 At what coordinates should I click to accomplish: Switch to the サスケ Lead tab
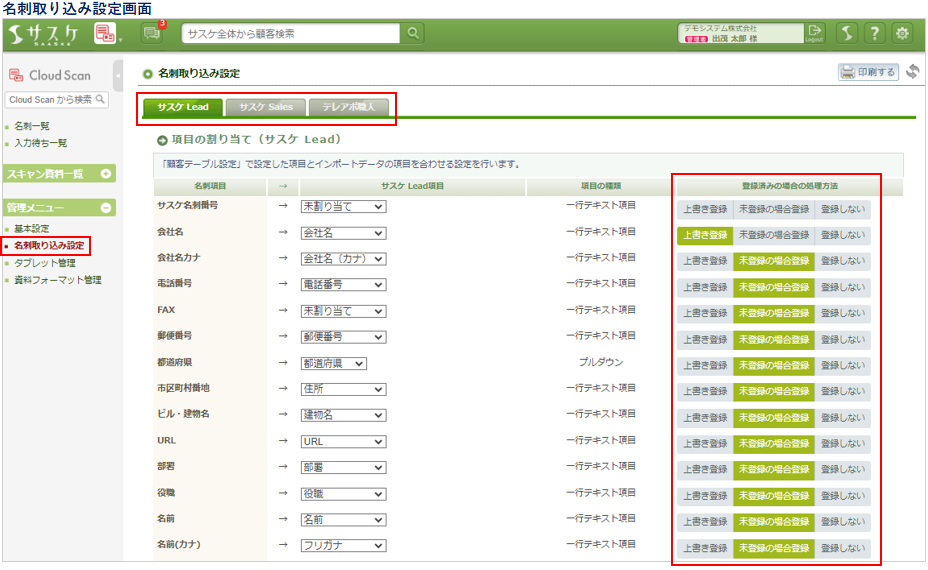[183, 107]
